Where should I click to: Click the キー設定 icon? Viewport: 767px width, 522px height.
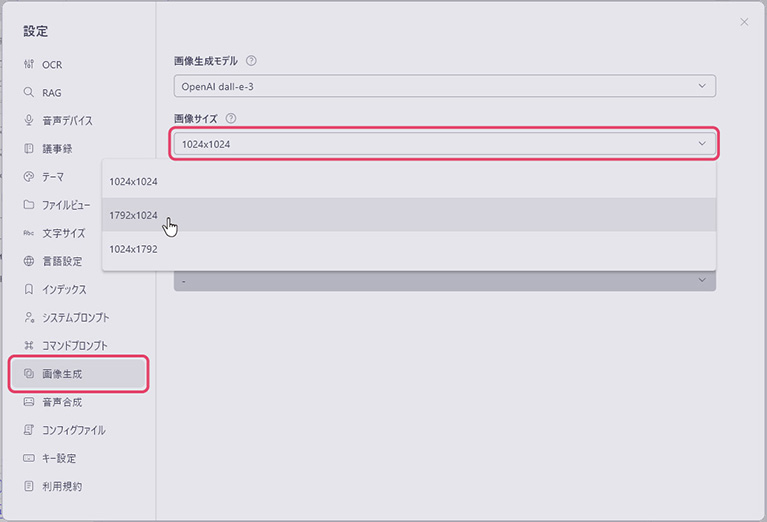29,458
